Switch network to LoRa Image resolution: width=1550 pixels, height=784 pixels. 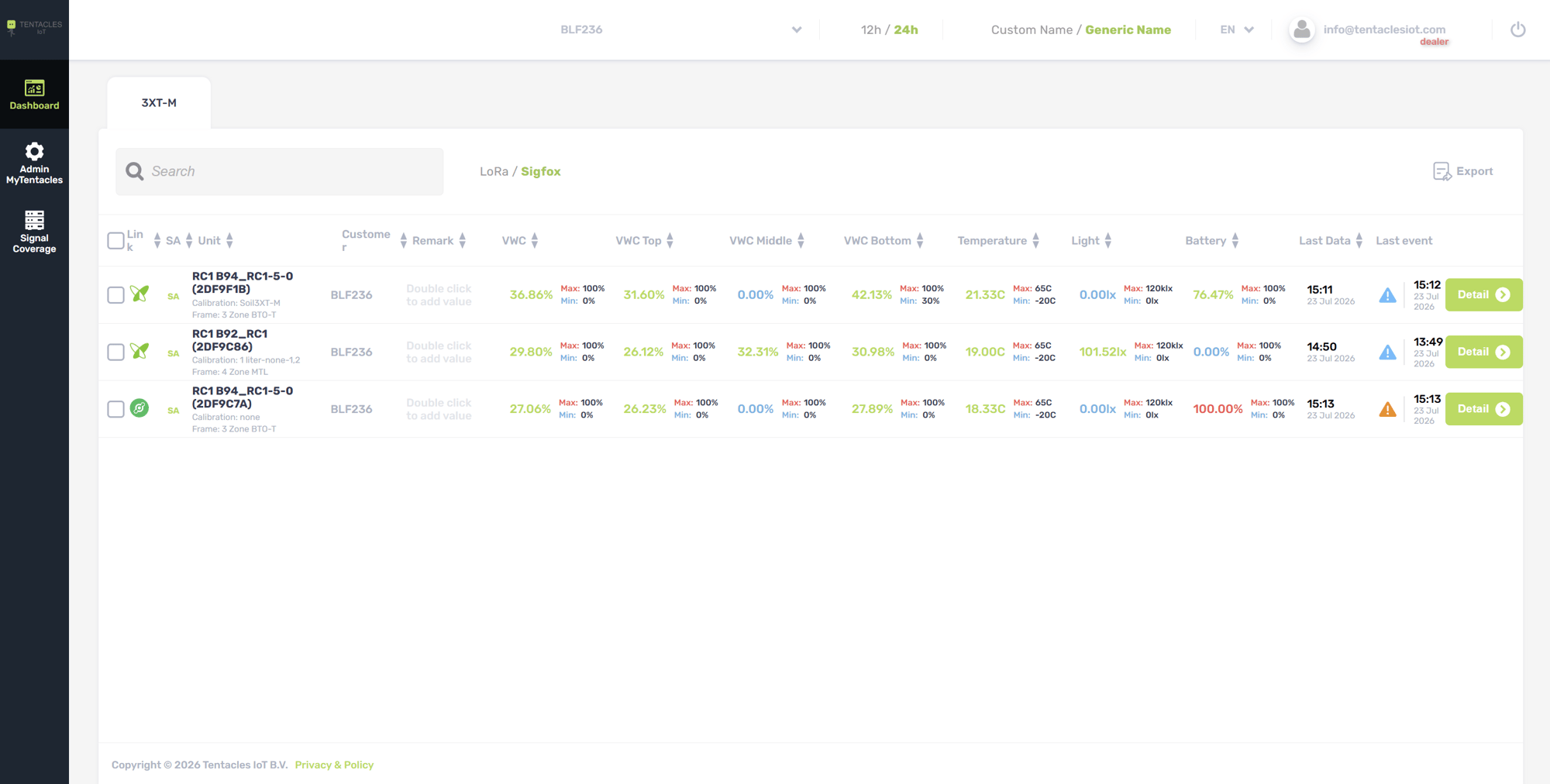pos(494,171)
